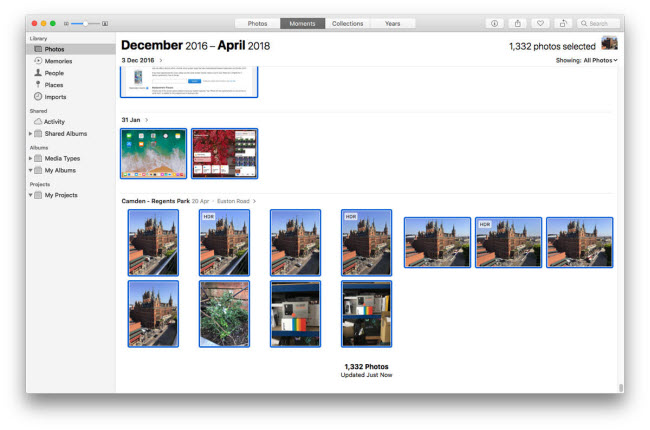Image resolution: width=650 pixels, height=430 pixels.
Task: Click the Rotate icon in toolbar
Action: click(565, 23)
